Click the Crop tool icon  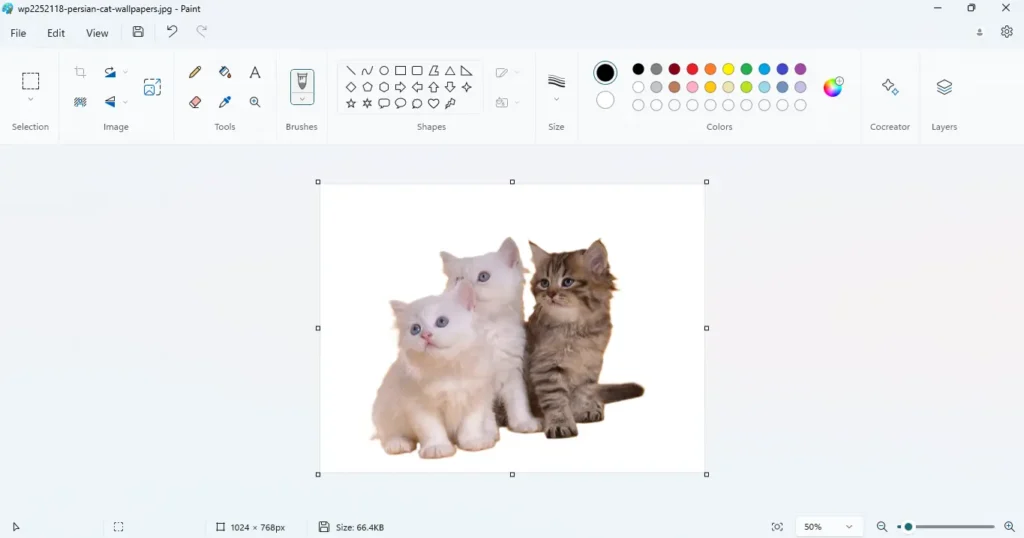[80, 72]
